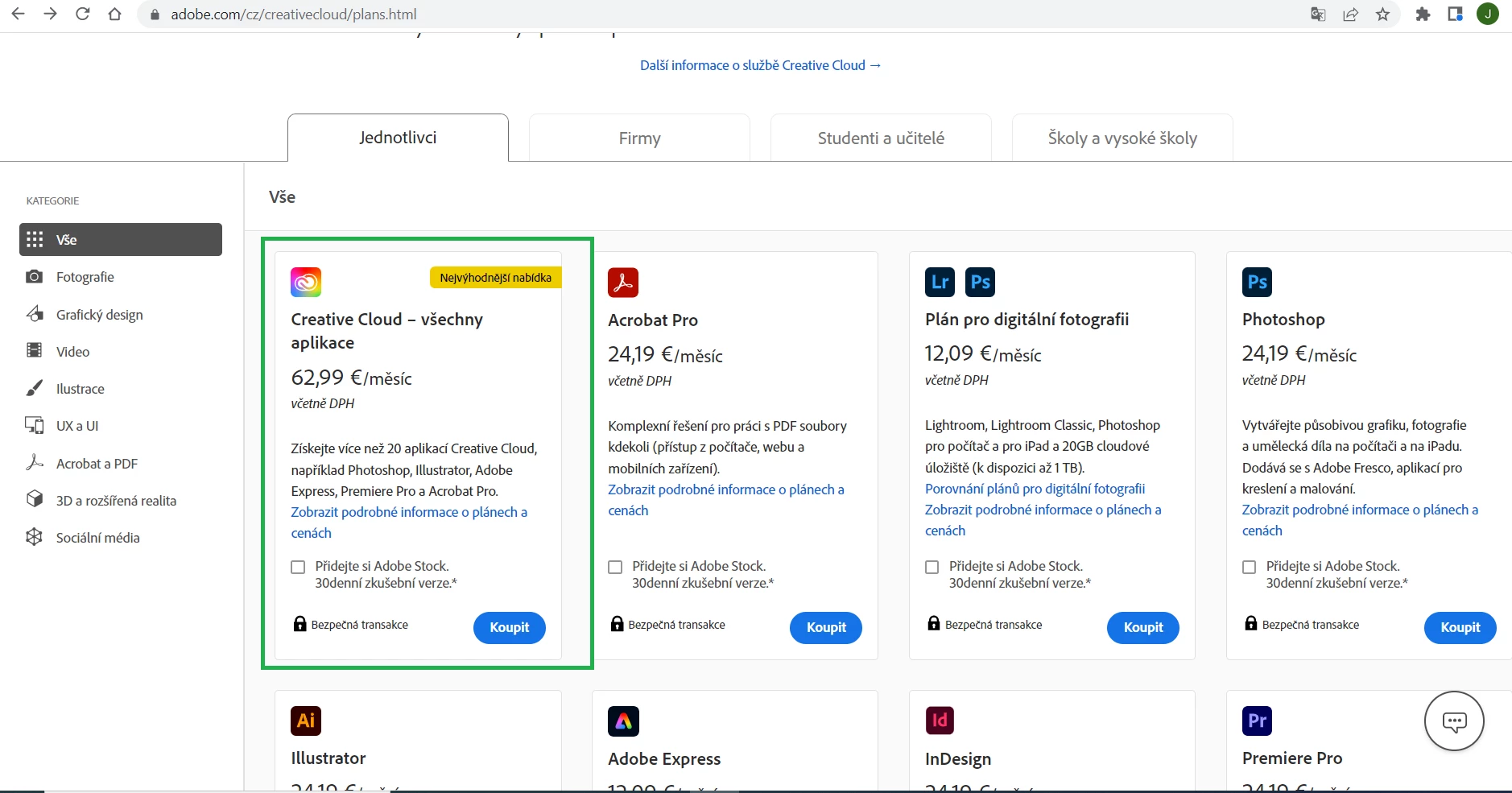Click the Nejvýhodnější nabídka badge
The width and height of the screenshot is (1512, 793).
[x=496, y=278]
